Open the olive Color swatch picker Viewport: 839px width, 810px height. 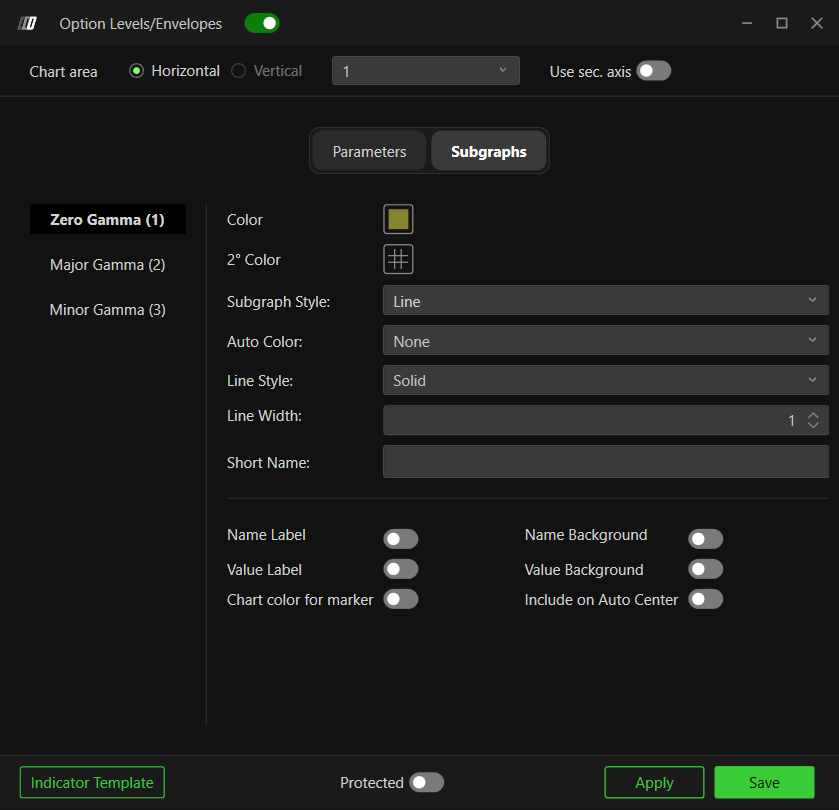click(398, 219)
